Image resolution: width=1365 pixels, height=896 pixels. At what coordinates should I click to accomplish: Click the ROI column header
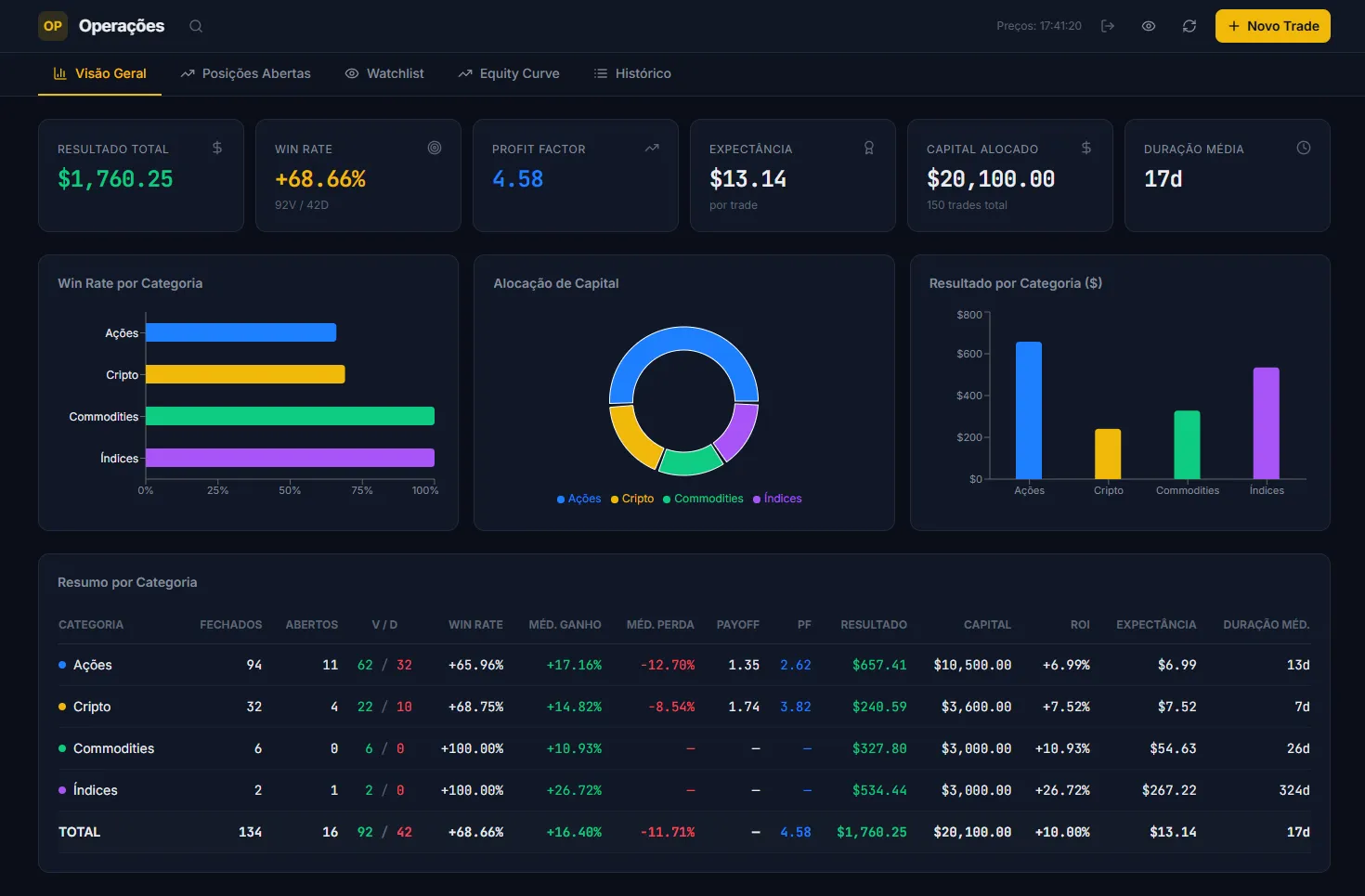[1080, 625]
